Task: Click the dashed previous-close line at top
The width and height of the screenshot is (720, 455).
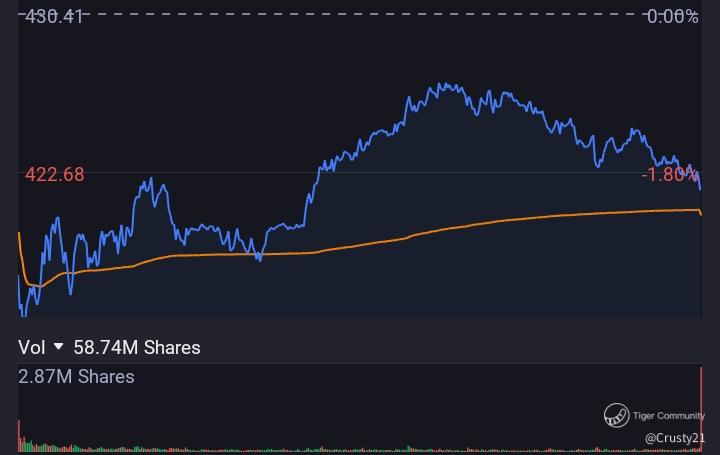Action: [x=360, y=16]
